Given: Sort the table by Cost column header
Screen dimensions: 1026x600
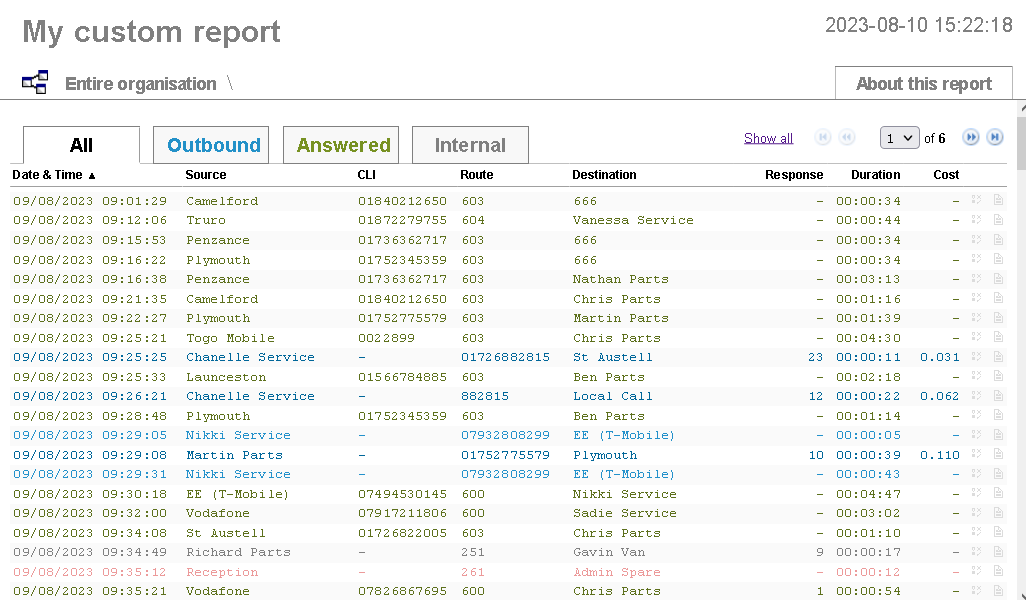Looking at the screenshot, I should click(946, 175).
